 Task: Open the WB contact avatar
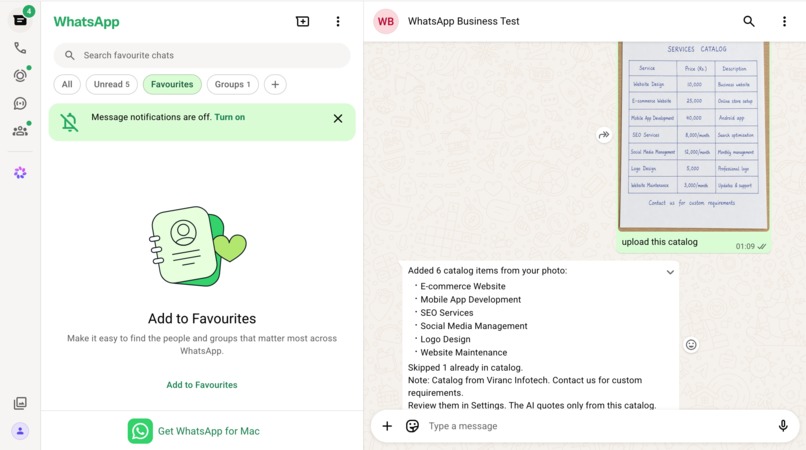pyautogui.click(x=386, y=21)
